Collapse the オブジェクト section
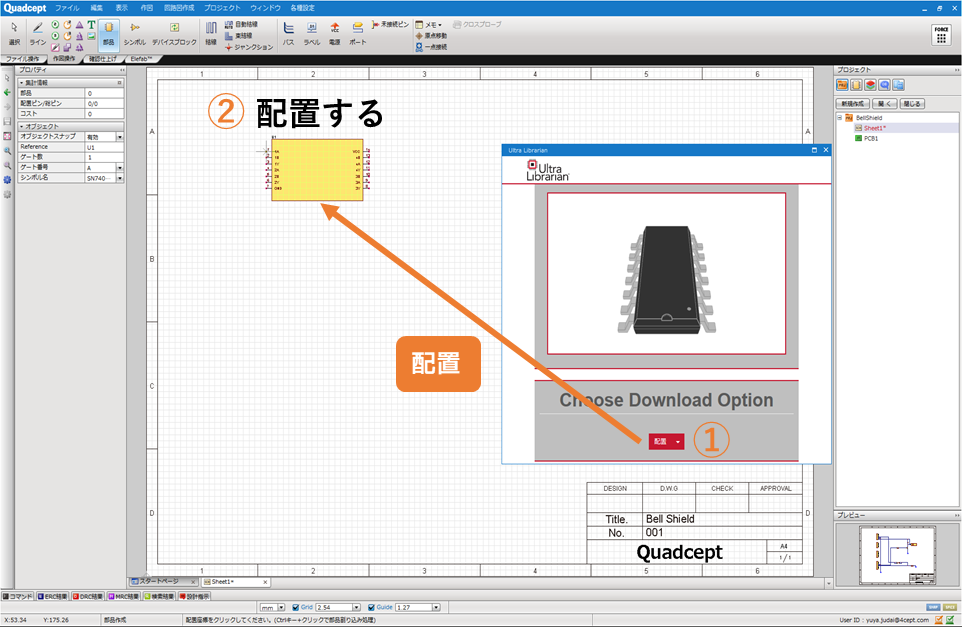962x627 pixels. point(21,126)
